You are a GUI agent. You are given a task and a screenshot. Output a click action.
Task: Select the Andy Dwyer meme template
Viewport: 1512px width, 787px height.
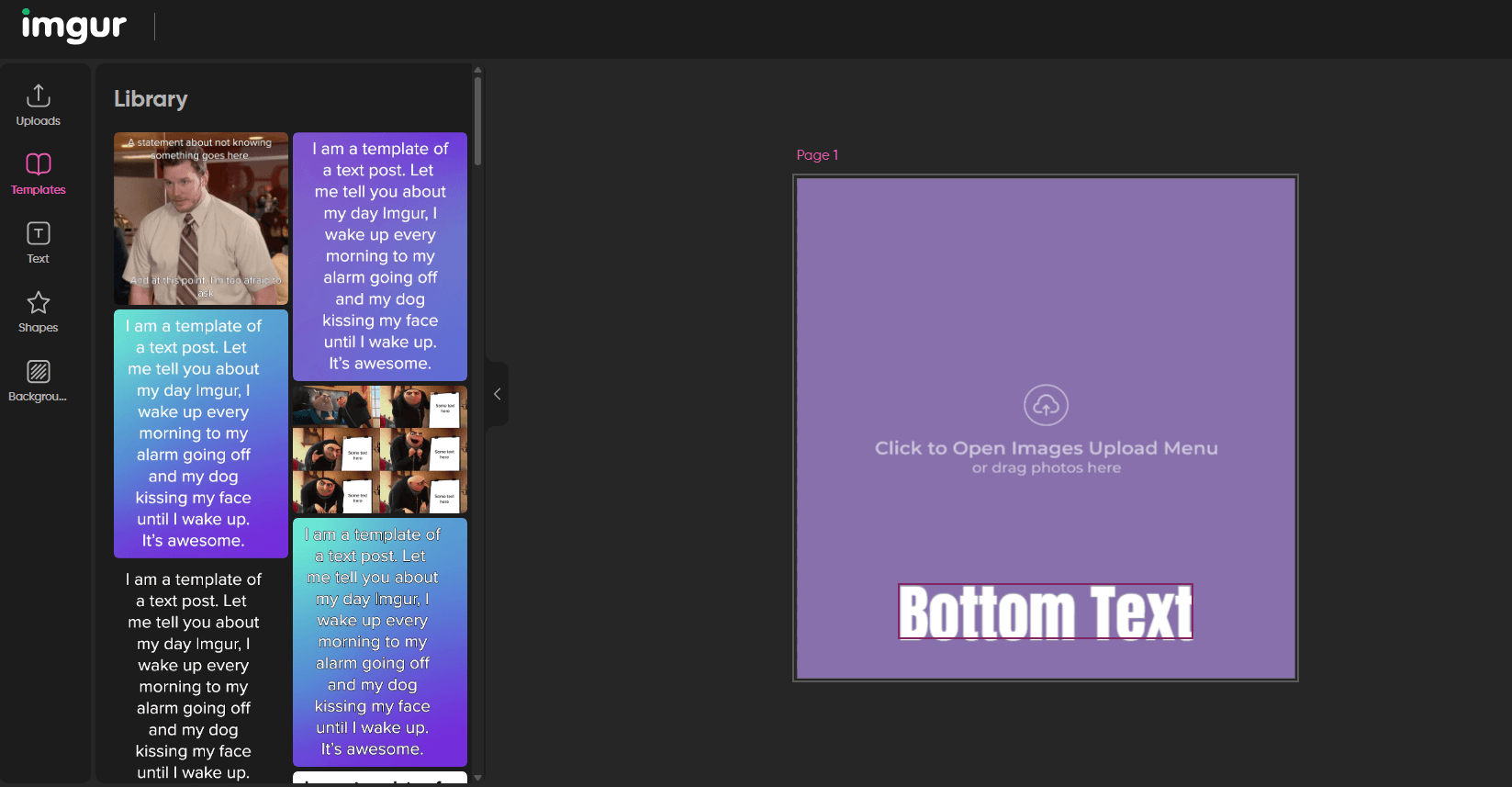tap(200, 219)
